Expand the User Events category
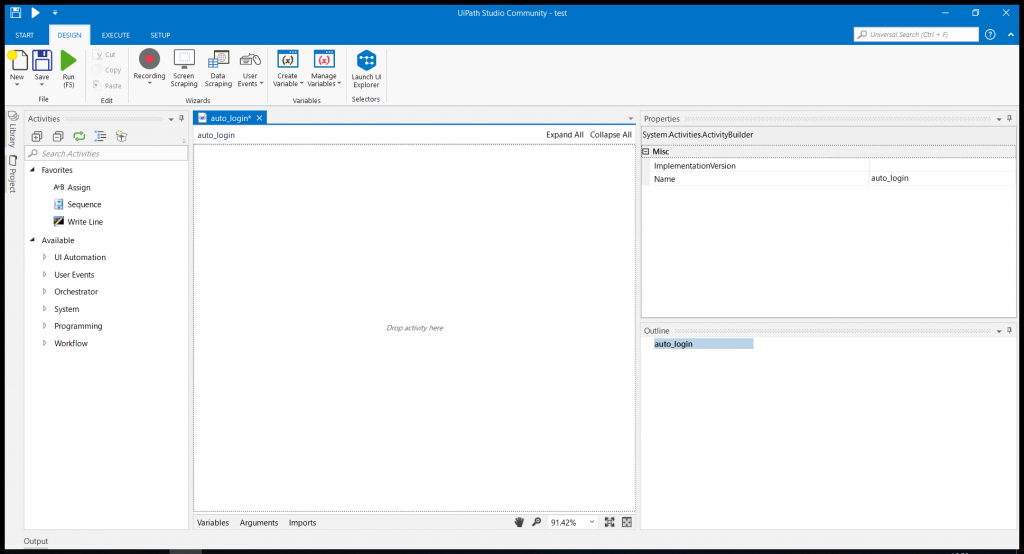 point(44,274)
